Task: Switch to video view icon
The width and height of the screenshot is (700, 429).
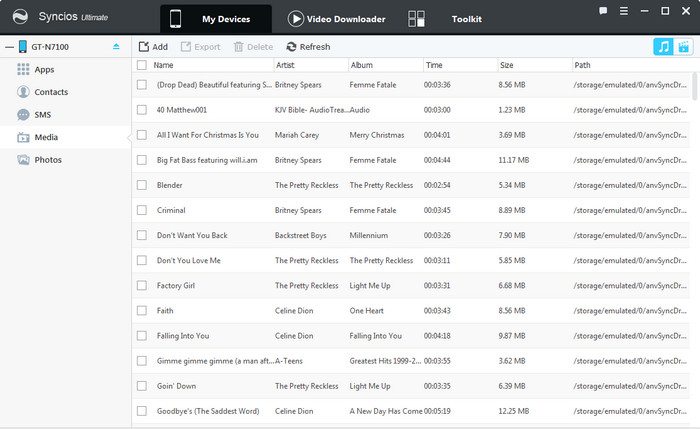Action: [x=683, y=46]
